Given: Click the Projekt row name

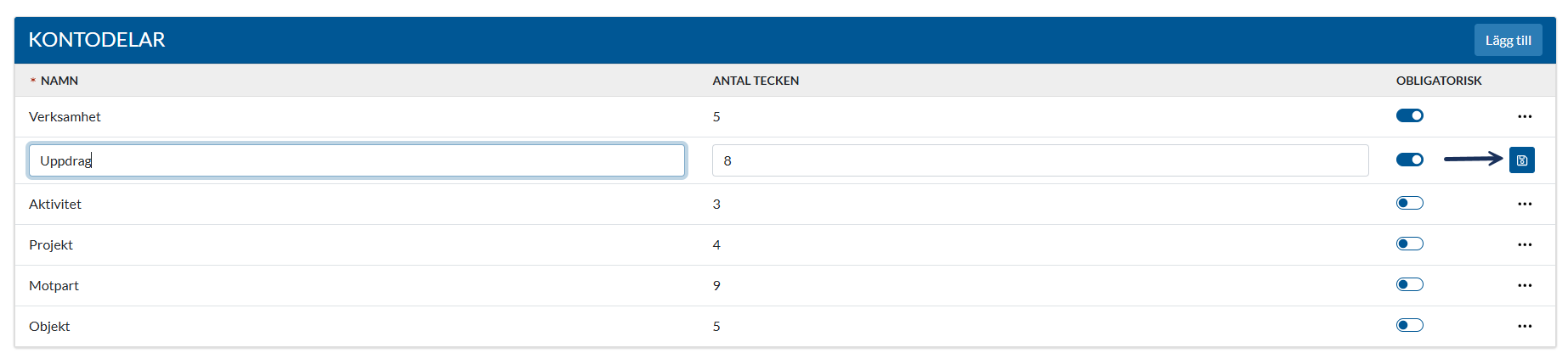Looking at the screenshot, I should [x=51, y=245].
